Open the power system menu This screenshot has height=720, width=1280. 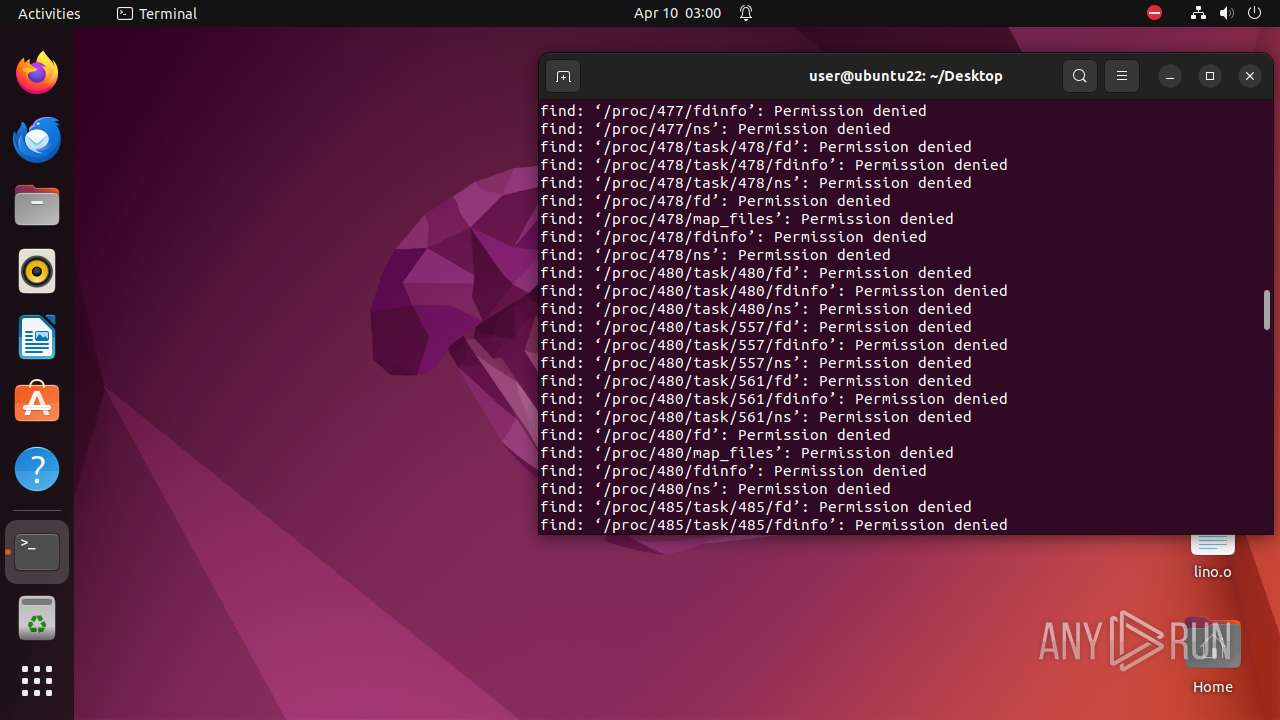tap(1254, 13)
